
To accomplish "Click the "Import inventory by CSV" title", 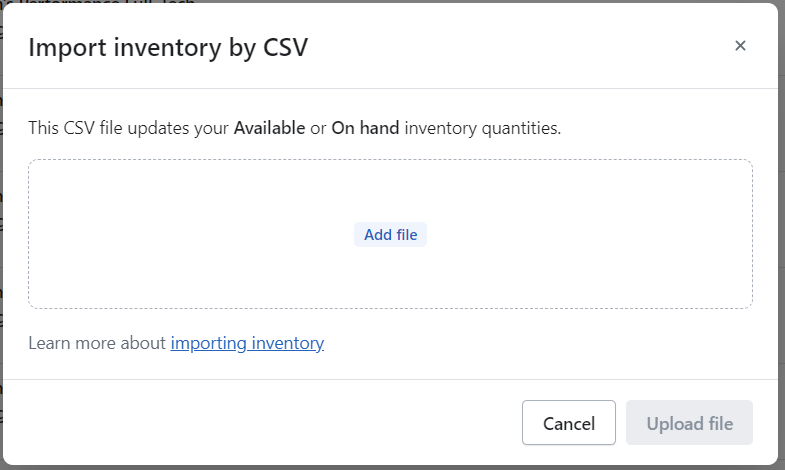I will [x=168, y=47].
